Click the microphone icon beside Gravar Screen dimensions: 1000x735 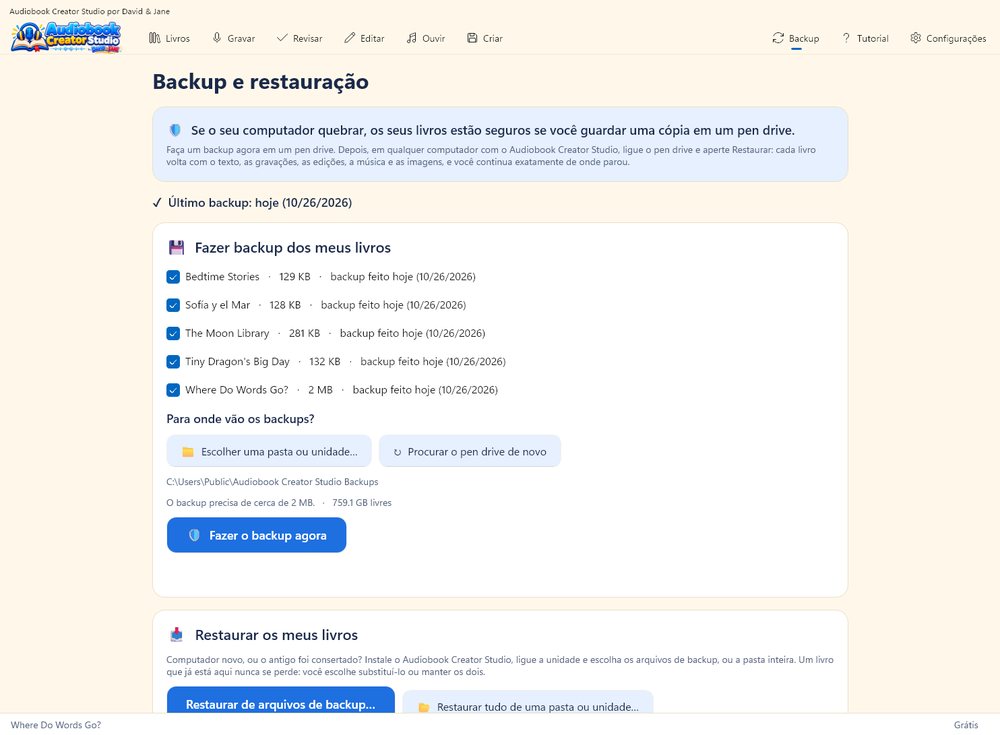click(217, 38)
